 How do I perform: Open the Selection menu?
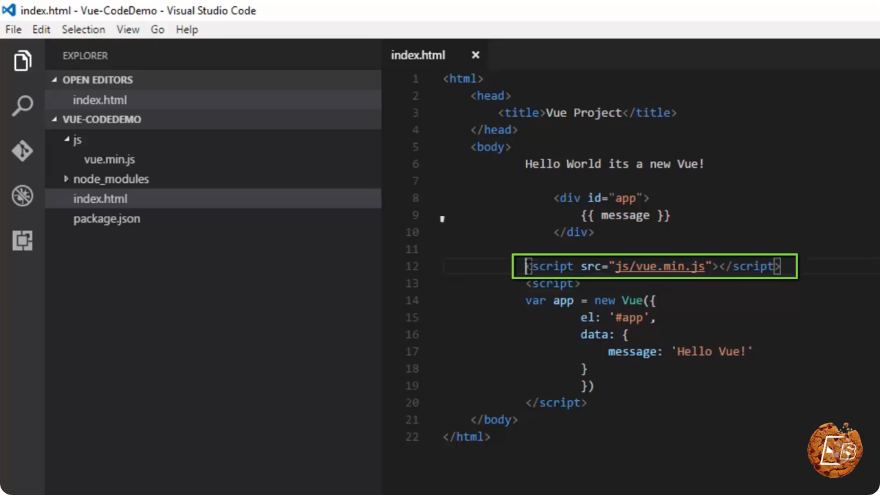click(x=83, y=30)
